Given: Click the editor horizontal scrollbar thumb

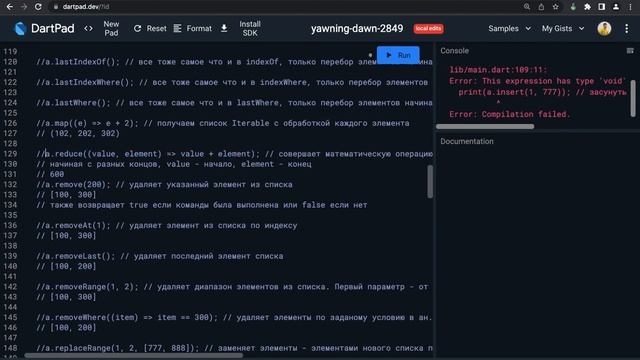Looking at the screenshot, I should pyautogui.click(x=134, y=356).
